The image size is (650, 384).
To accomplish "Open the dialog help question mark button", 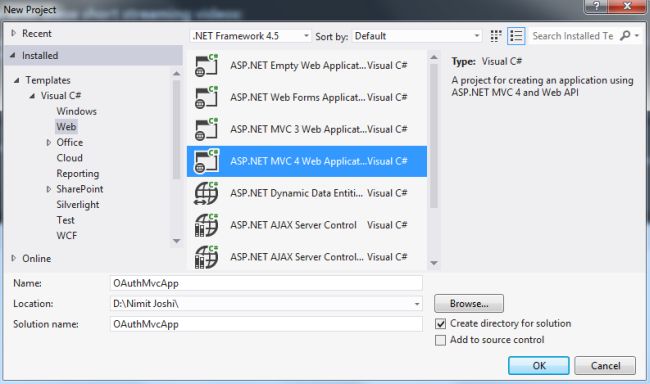I will pos(596,6).
